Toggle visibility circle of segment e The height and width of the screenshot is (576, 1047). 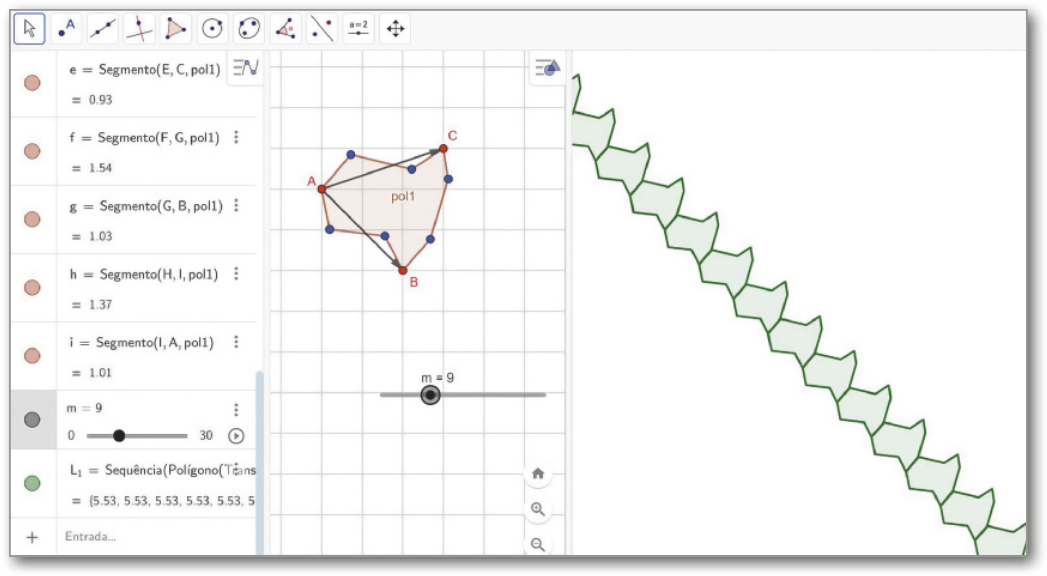[x=32, y=83]
